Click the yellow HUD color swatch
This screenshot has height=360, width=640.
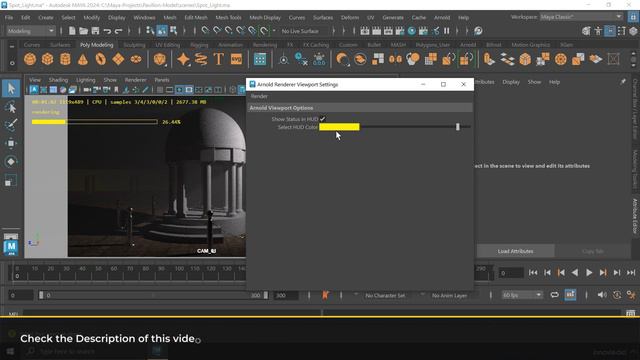pos(339,127)
